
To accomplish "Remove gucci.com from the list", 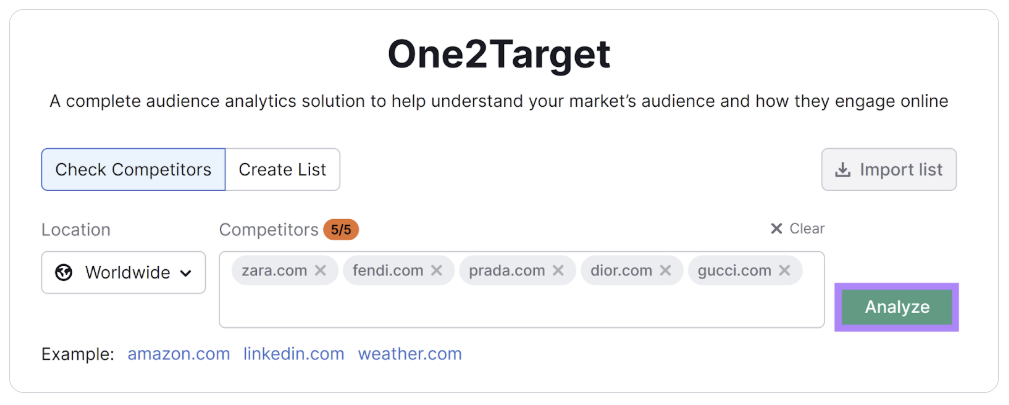I will [x=785, y=271].
